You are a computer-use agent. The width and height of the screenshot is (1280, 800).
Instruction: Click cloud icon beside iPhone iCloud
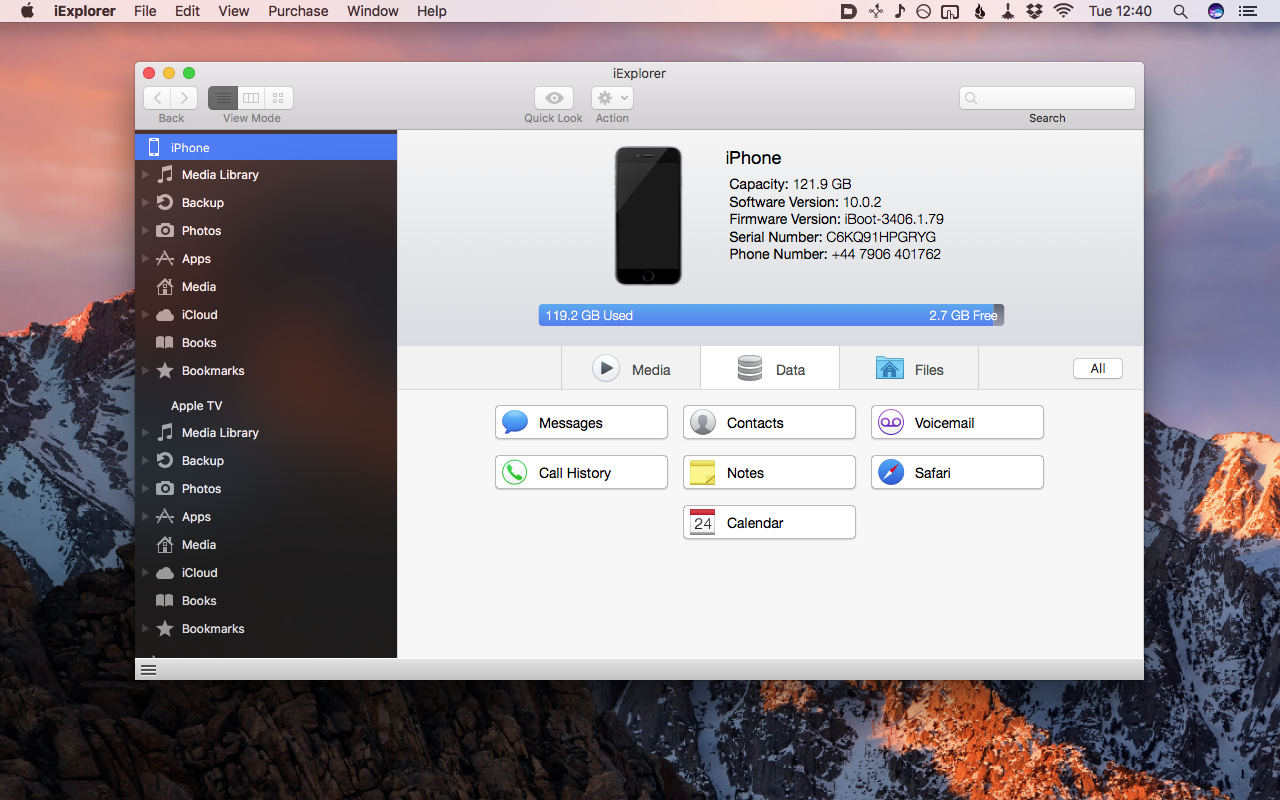(165, 314)
